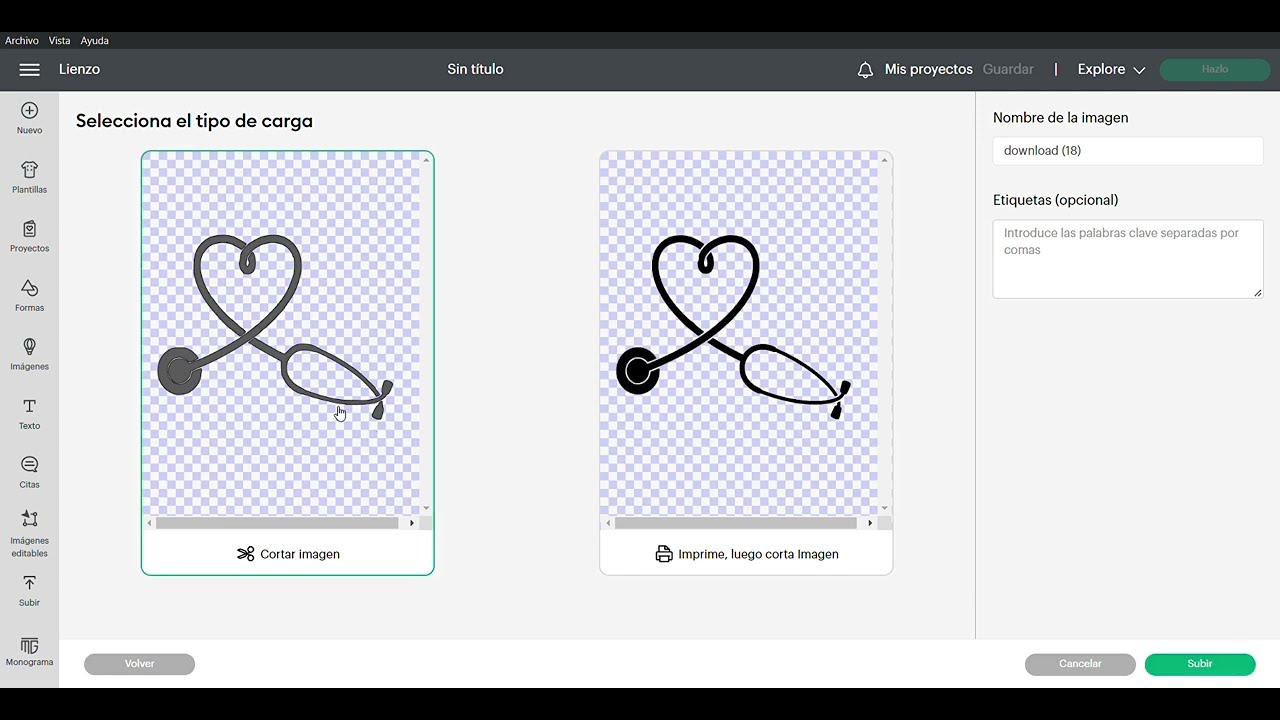Expand the Explore machine dropdown

pyautogui.click(x=1111, y=69)
